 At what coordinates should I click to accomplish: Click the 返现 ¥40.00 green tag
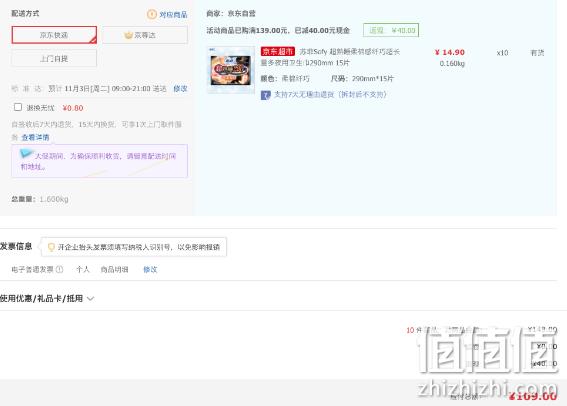(x=391, y=30)
